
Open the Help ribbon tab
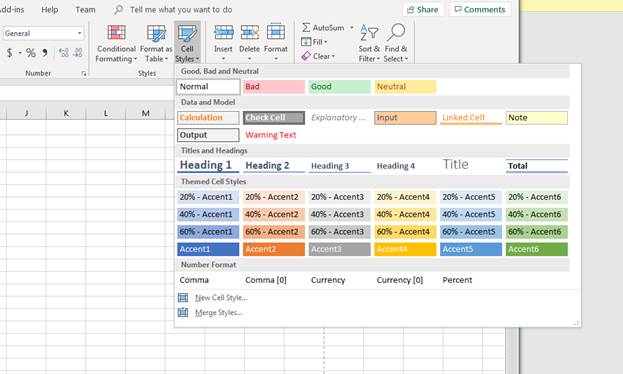[50, 10]
